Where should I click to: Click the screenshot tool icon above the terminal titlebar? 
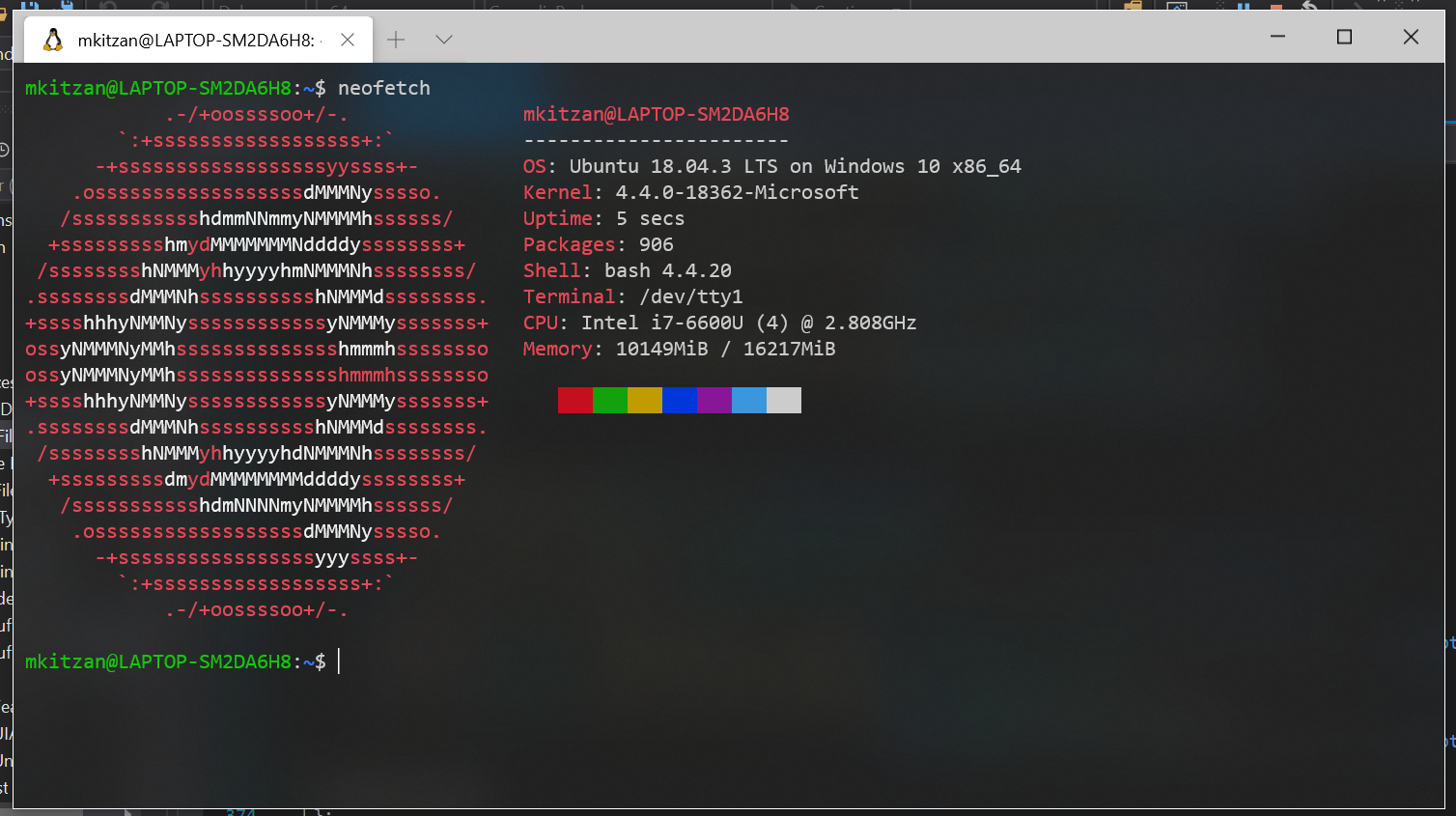coord(1177,7)
